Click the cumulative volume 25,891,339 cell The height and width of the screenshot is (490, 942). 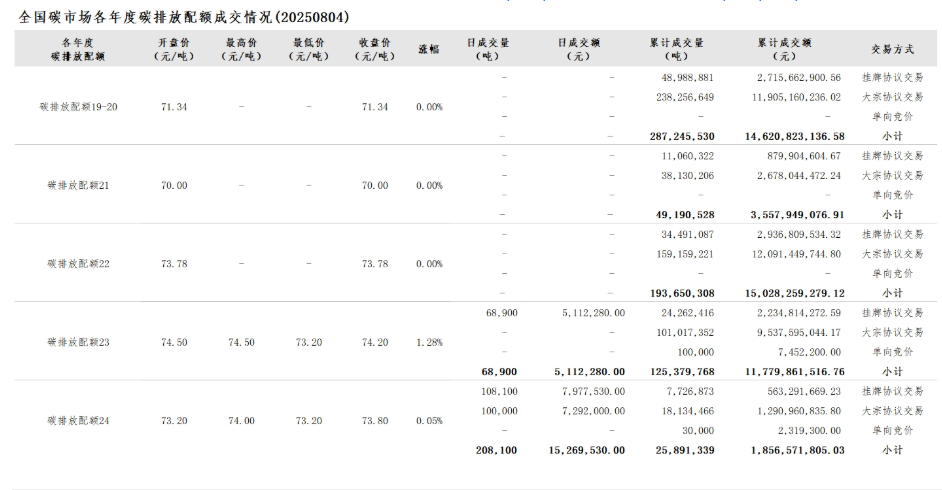click(x=680, y=450)
